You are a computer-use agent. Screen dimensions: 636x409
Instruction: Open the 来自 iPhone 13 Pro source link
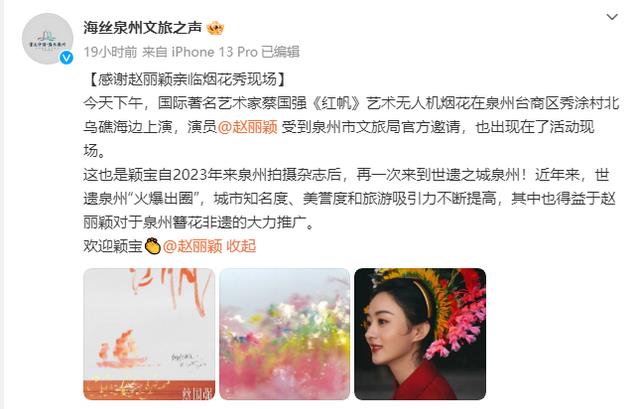(200, 52)
